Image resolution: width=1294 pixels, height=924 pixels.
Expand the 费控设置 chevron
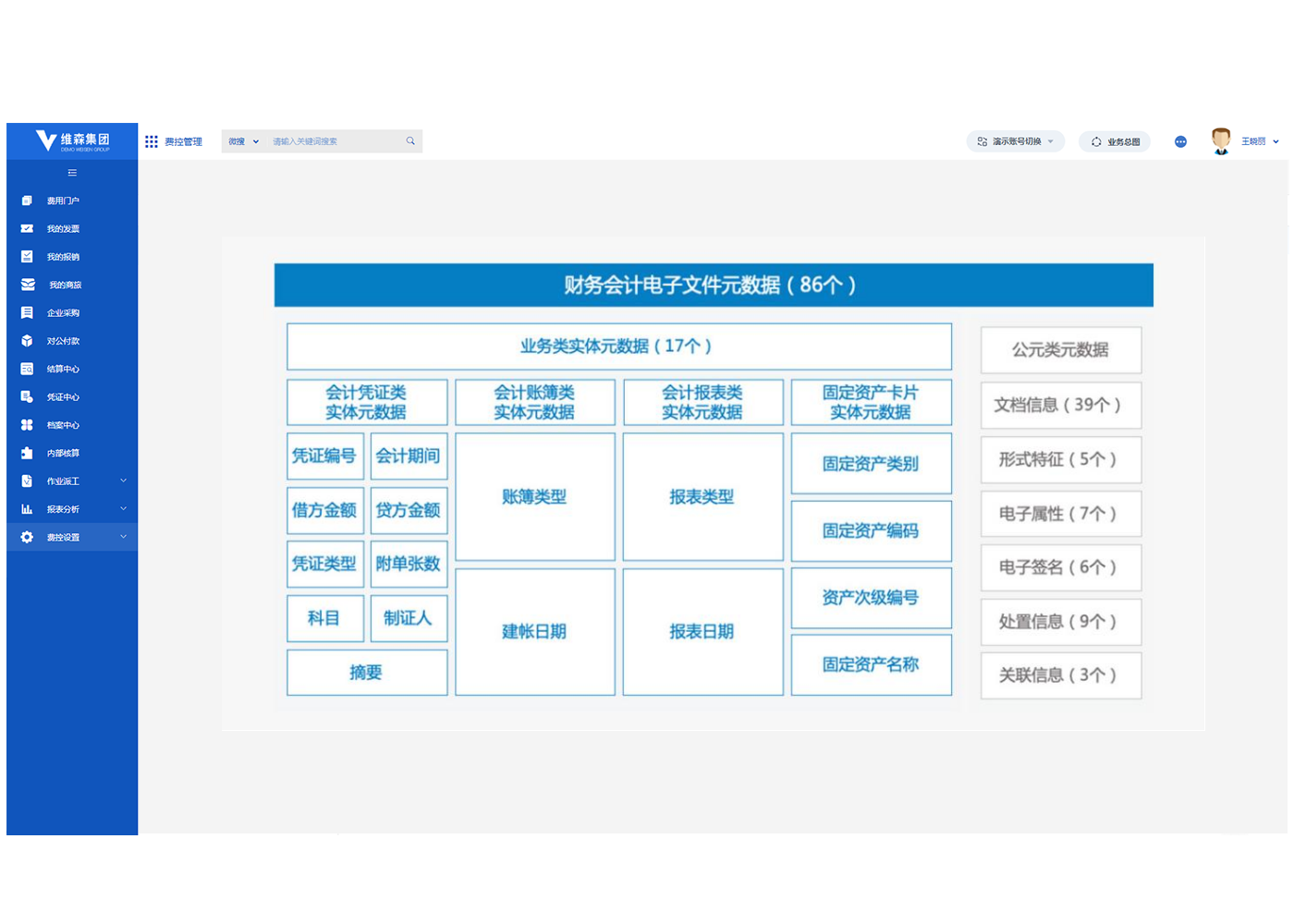pyautogui.click(x=123, y=537)
